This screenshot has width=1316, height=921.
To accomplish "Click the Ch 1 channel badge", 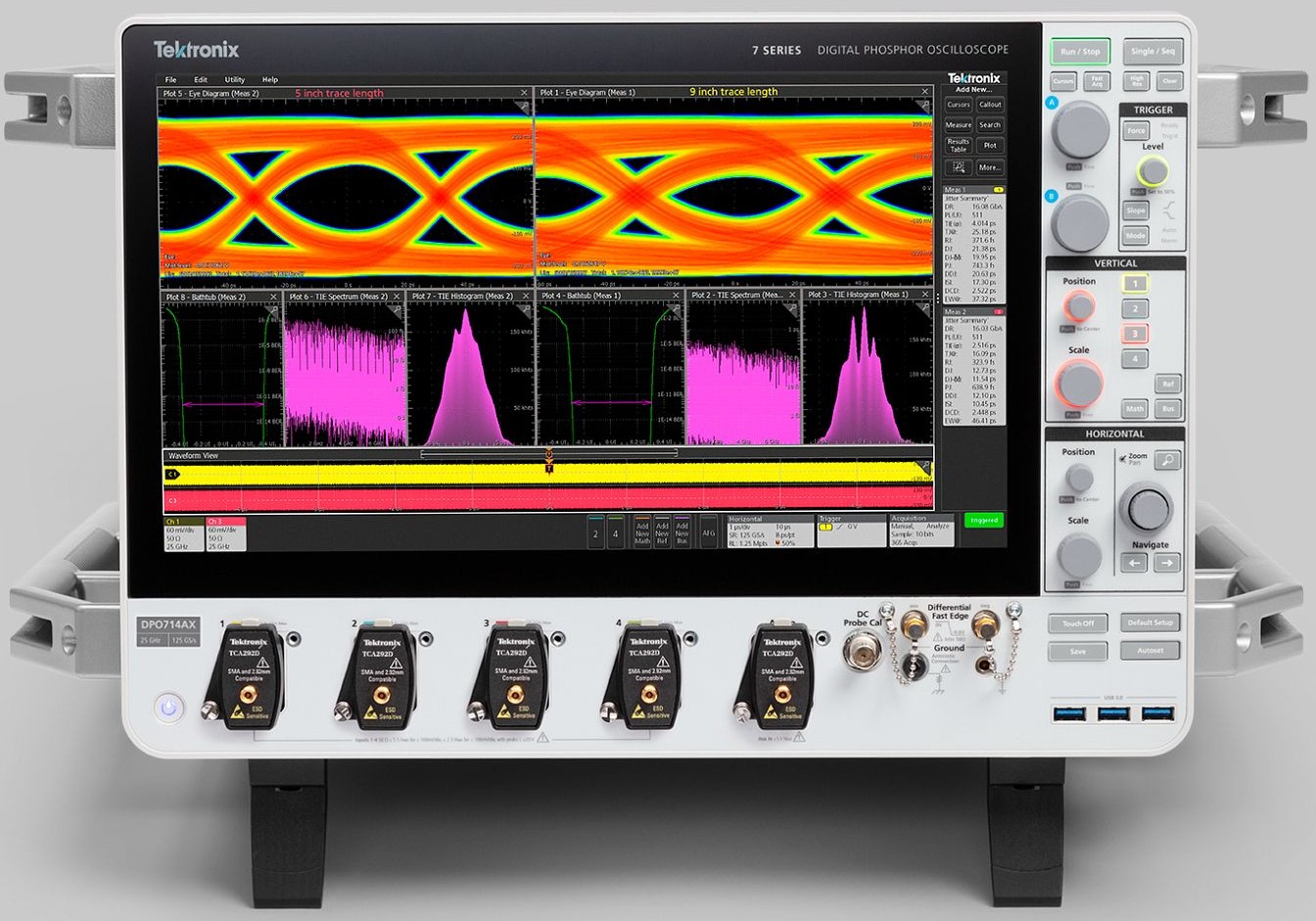I will (x=183, y=534).
